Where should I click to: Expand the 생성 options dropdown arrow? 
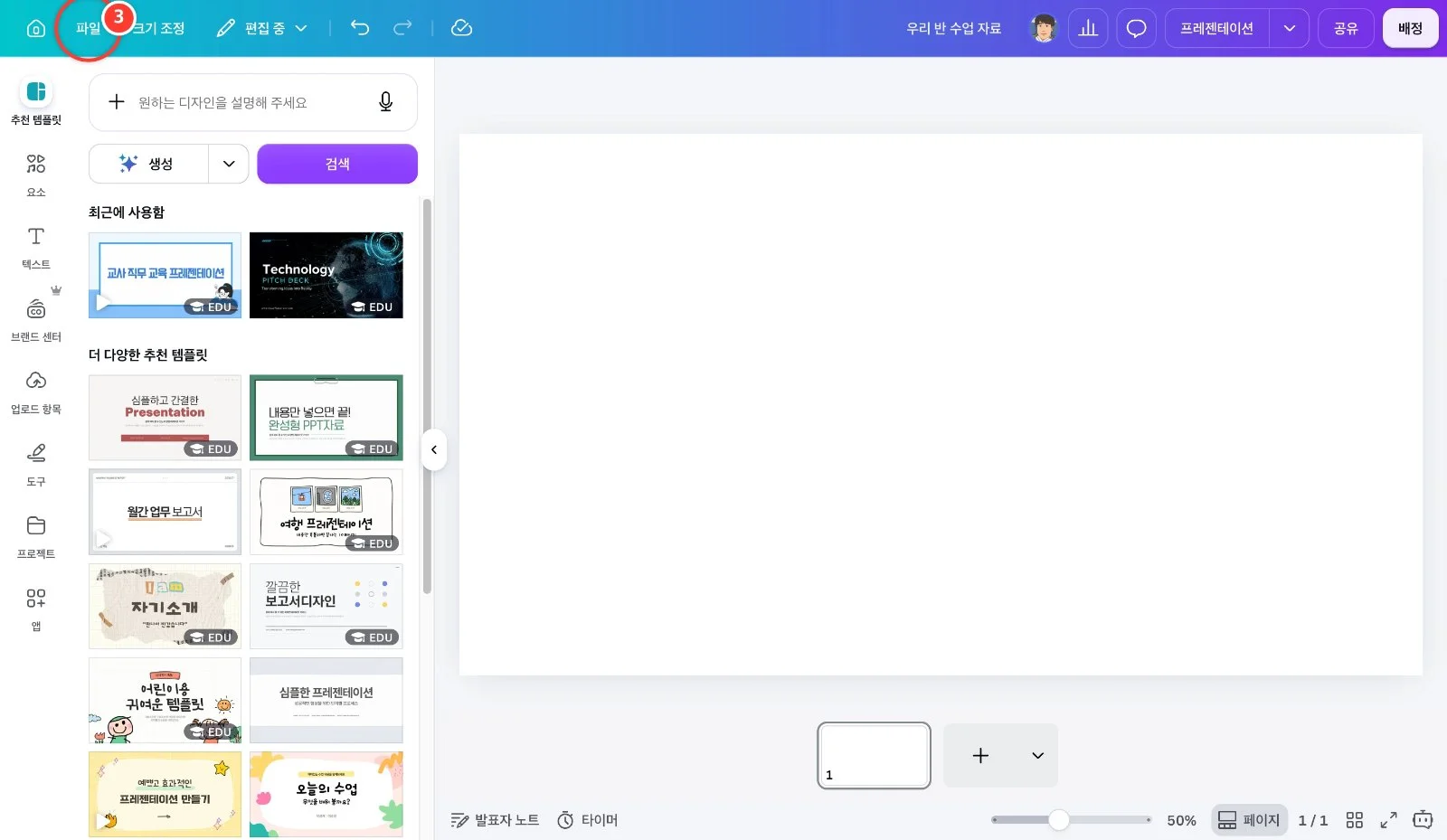tap(229, 164)
